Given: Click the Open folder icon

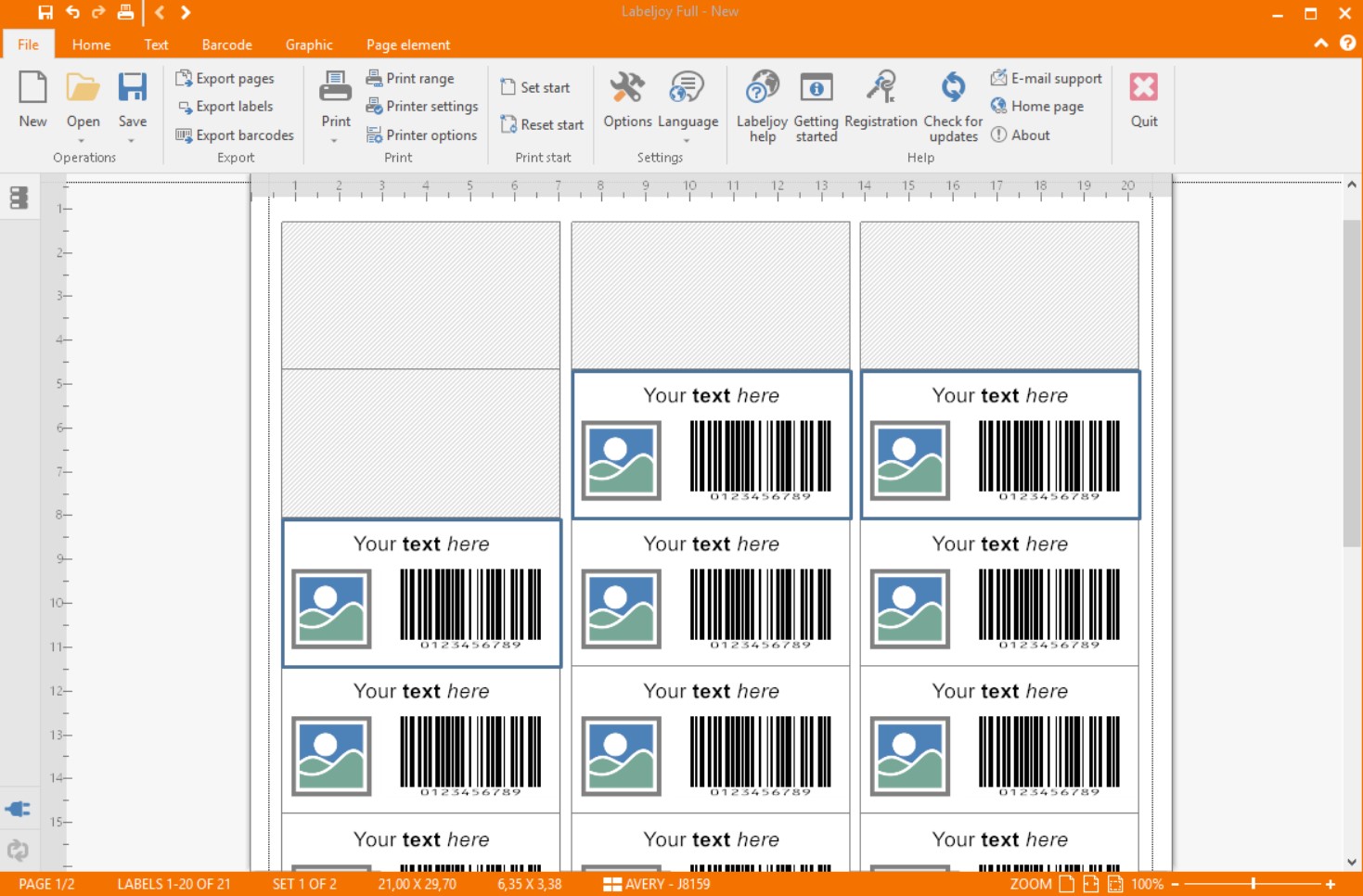Looking at the screenshot, I should coord(83,88).
